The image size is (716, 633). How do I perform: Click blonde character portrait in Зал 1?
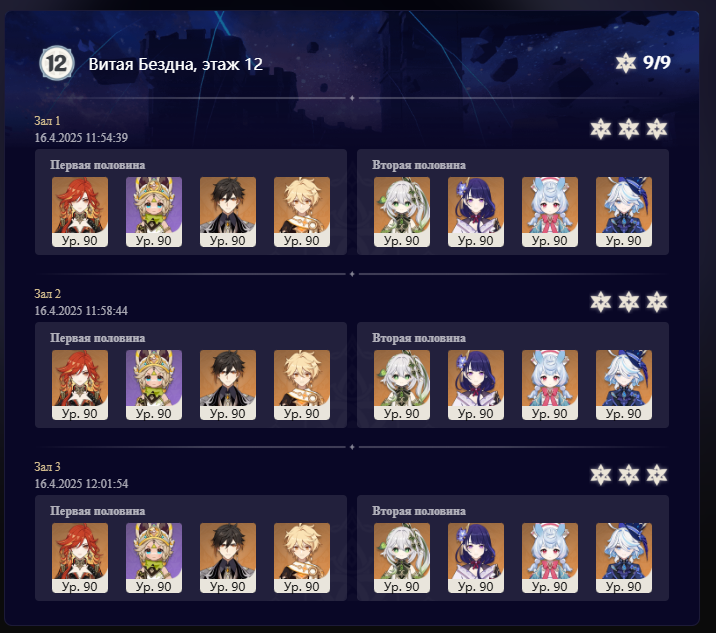(x=302, y=212)
